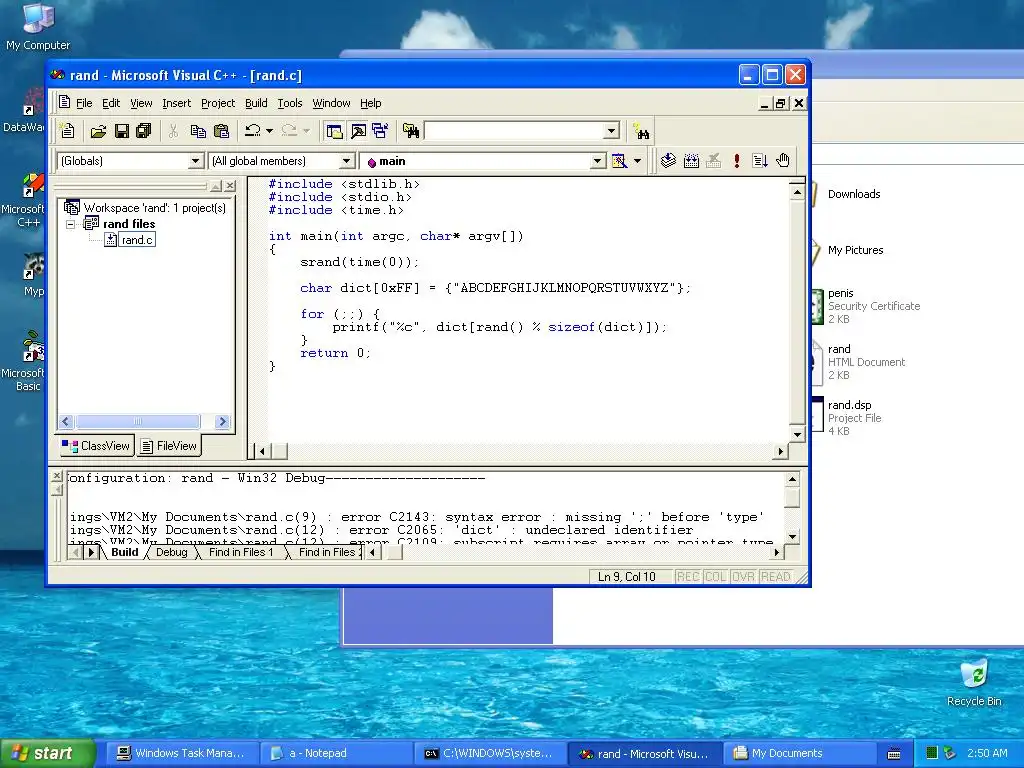
Task: Open the Tools menu
Action: pos(289,103)
